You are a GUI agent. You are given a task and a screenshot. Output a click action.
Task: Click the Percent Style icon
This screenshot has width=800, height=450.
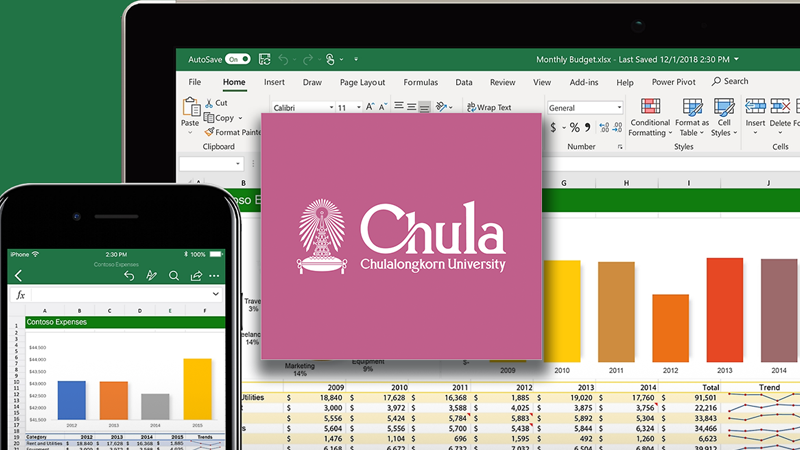574,127
